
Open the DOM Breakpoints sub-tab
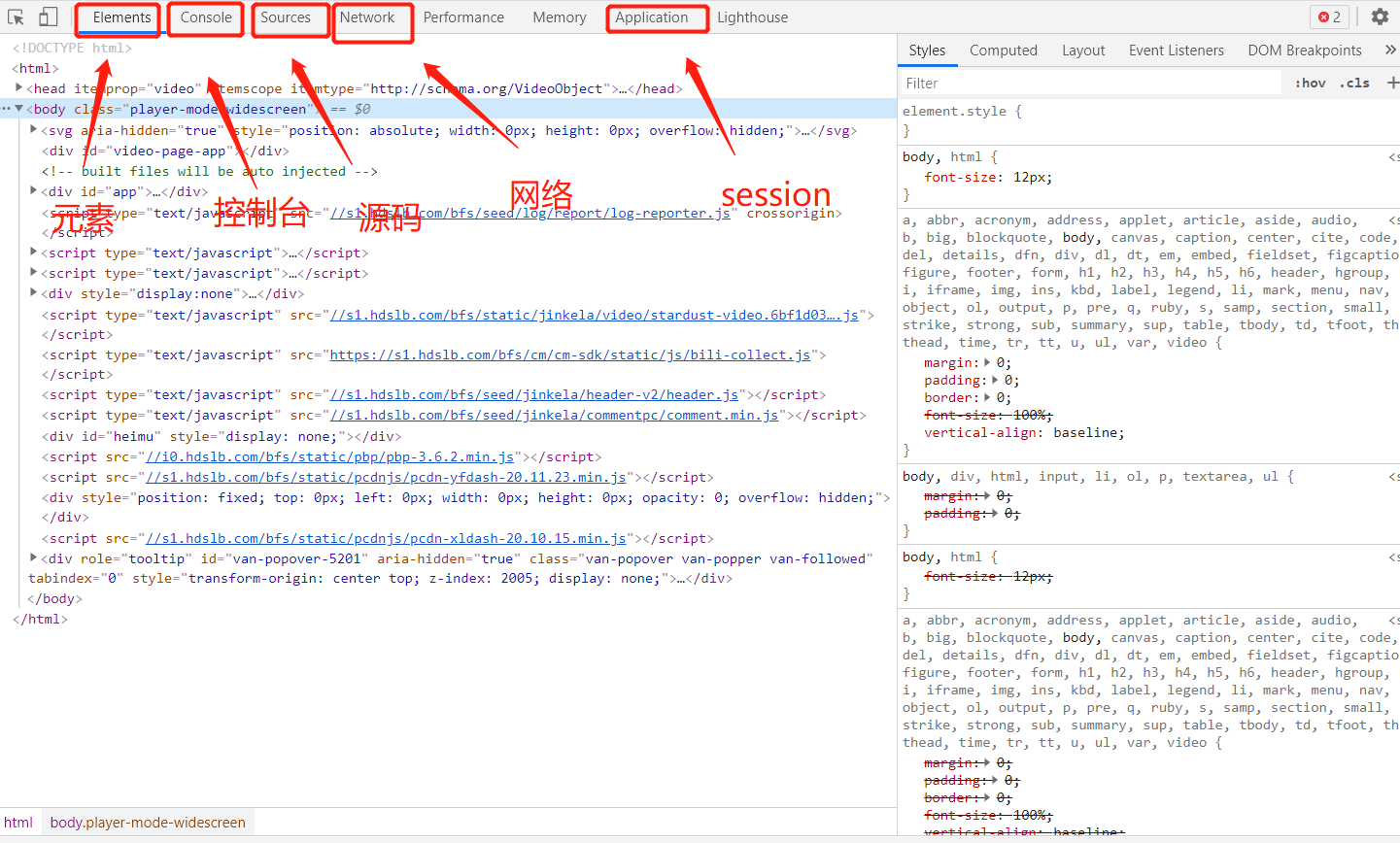click(1305, 51)
